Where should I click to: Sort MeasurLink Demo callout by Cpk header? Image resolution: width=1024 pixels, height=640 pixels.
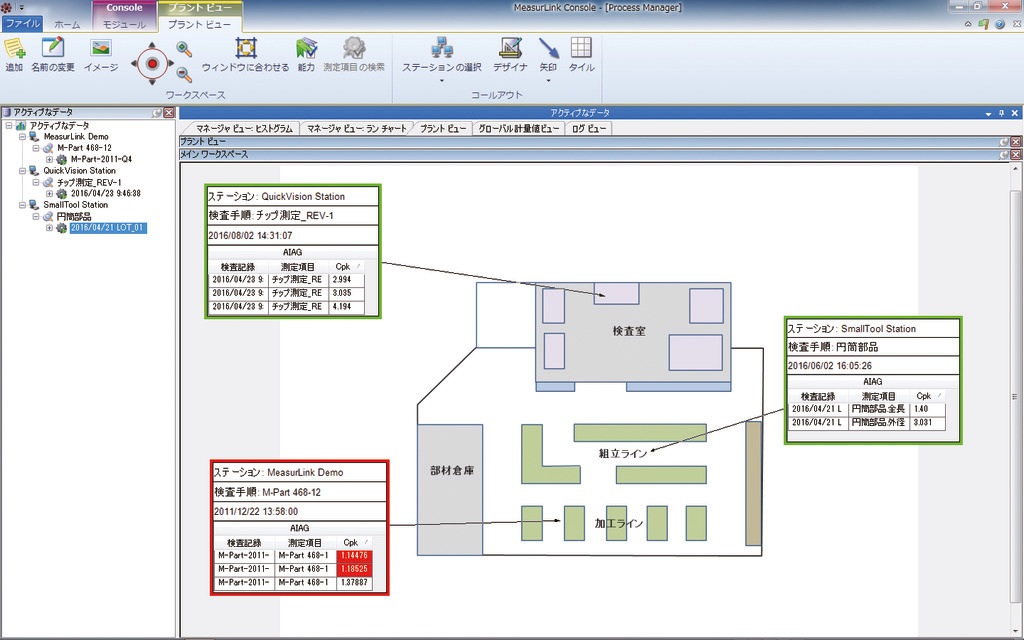[355, 542]
